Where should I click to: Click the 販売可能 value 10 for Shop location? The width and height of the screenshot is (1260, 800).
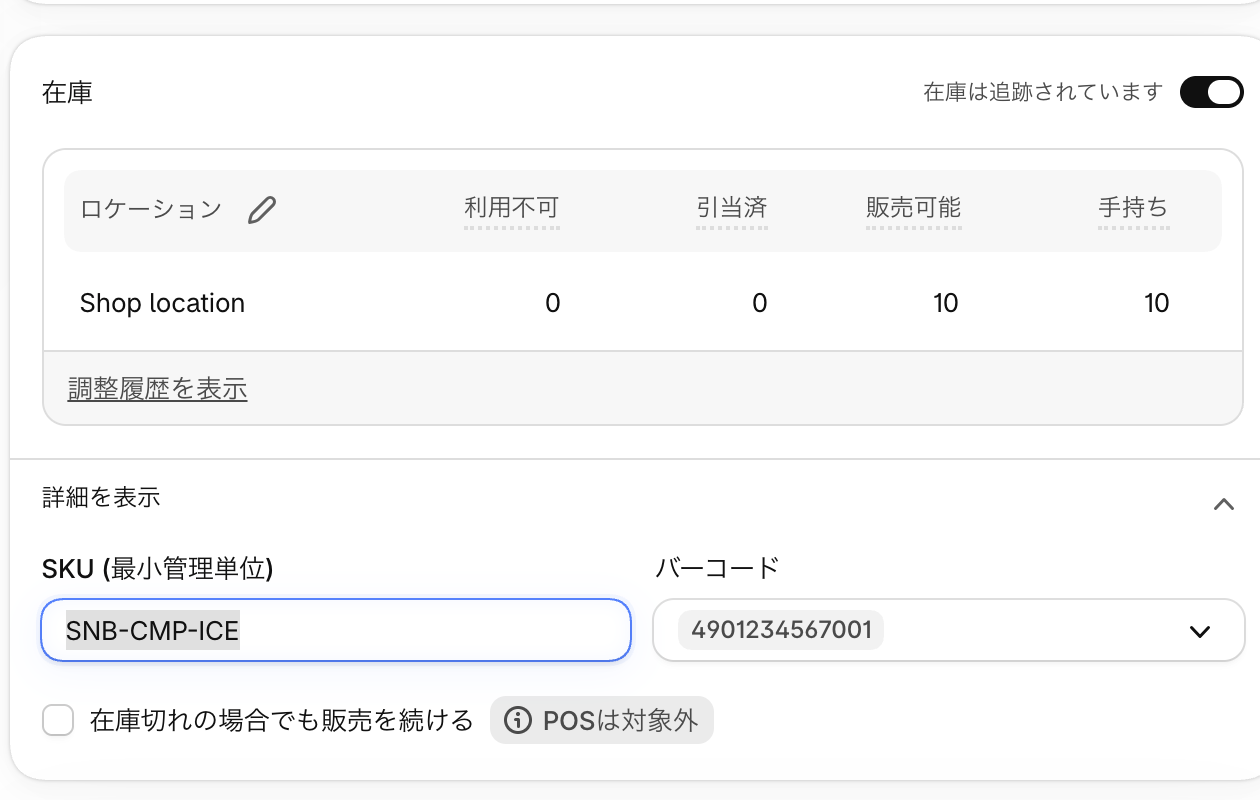946,303
